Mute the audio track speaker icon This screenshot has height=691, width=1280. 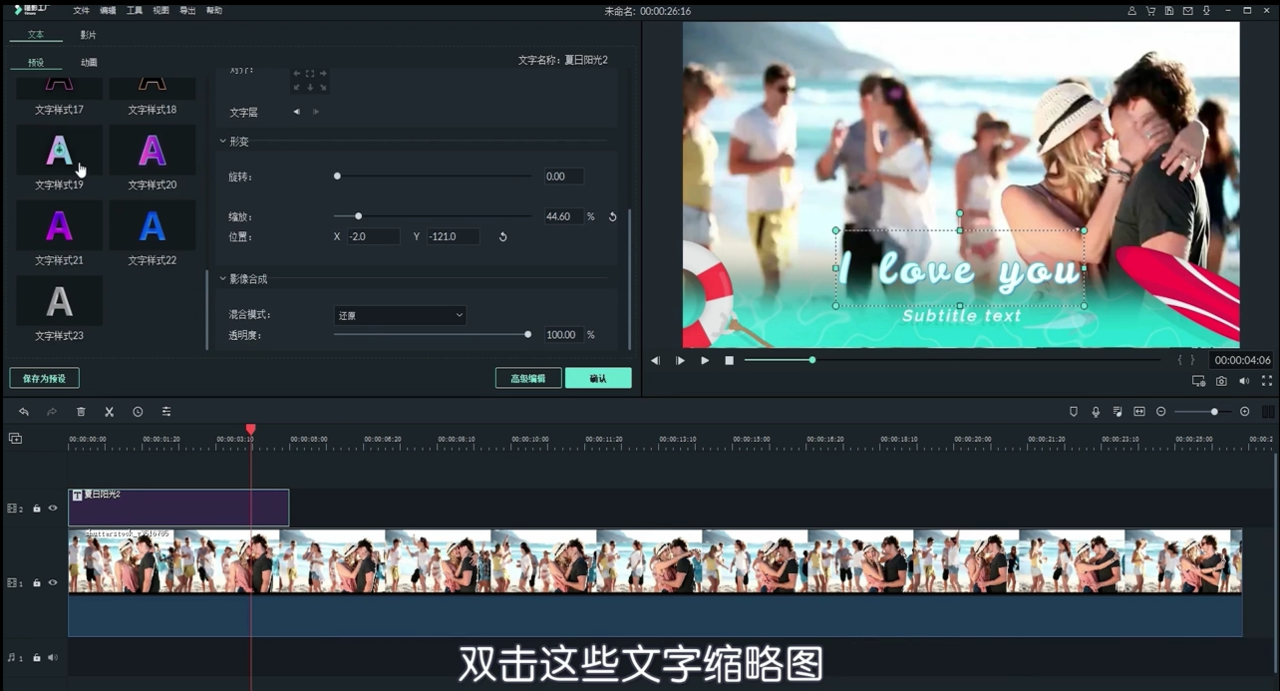click(x=53, y=657)
